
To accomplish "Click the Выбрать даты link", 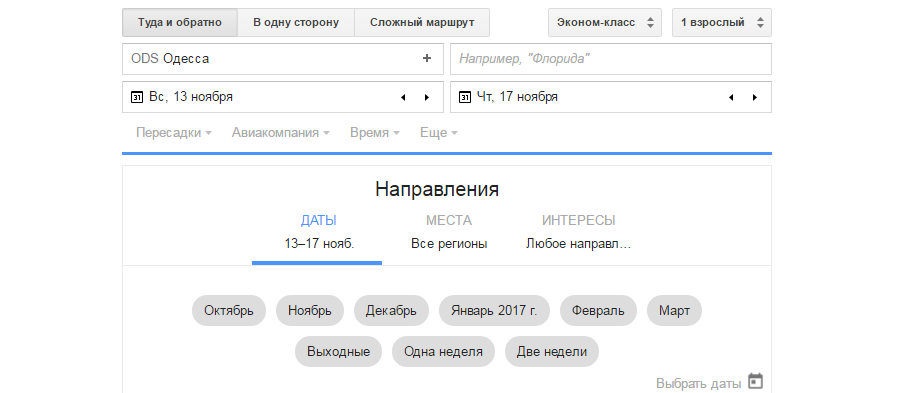I will 699,383.
